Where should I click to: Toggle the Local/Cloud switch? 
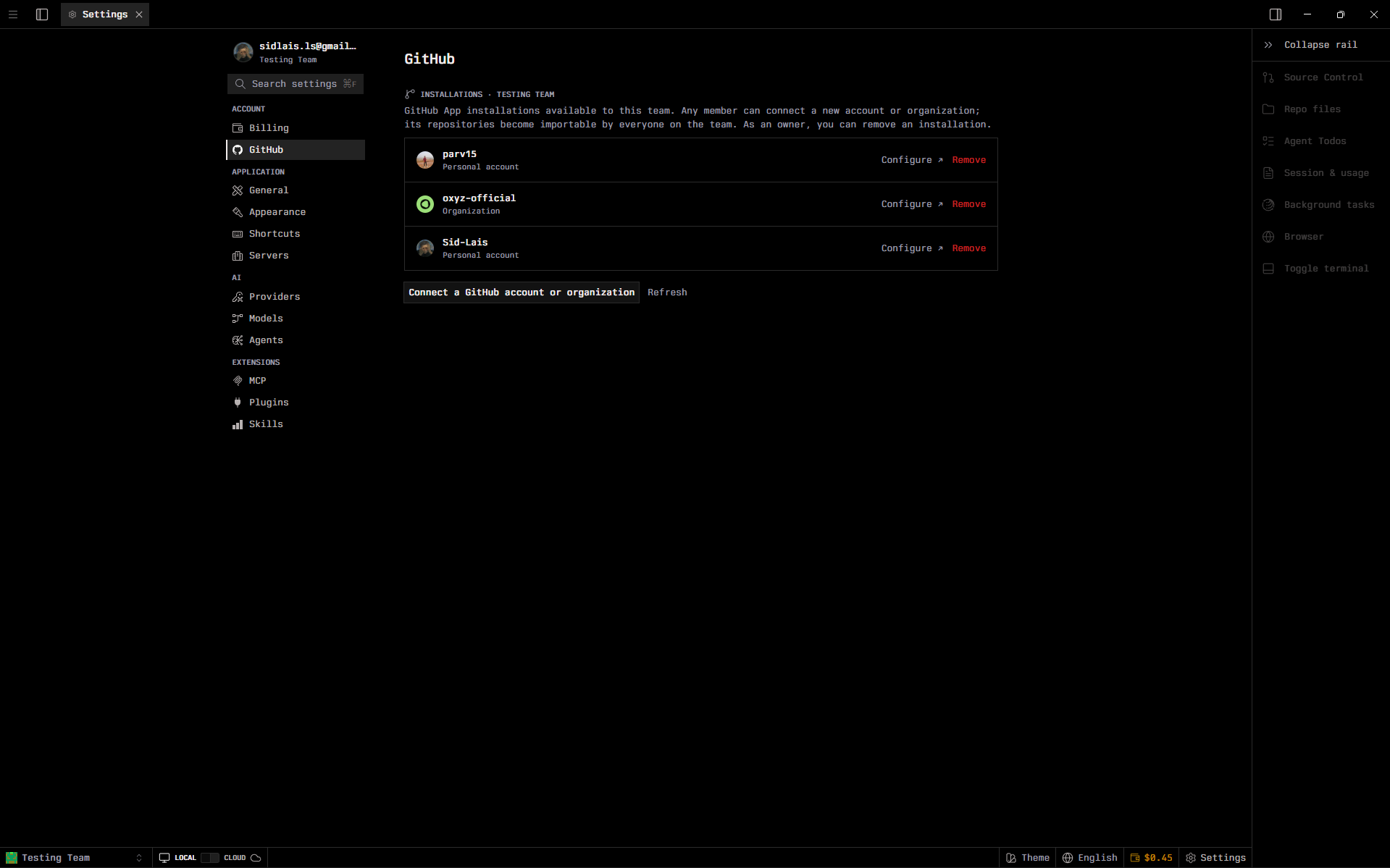tap(210, 858)
